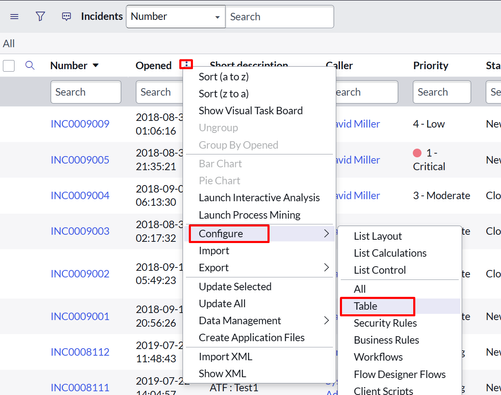501x395 pixels.
Task: Click the red Critical priority dot
Action: pos(417,153)
